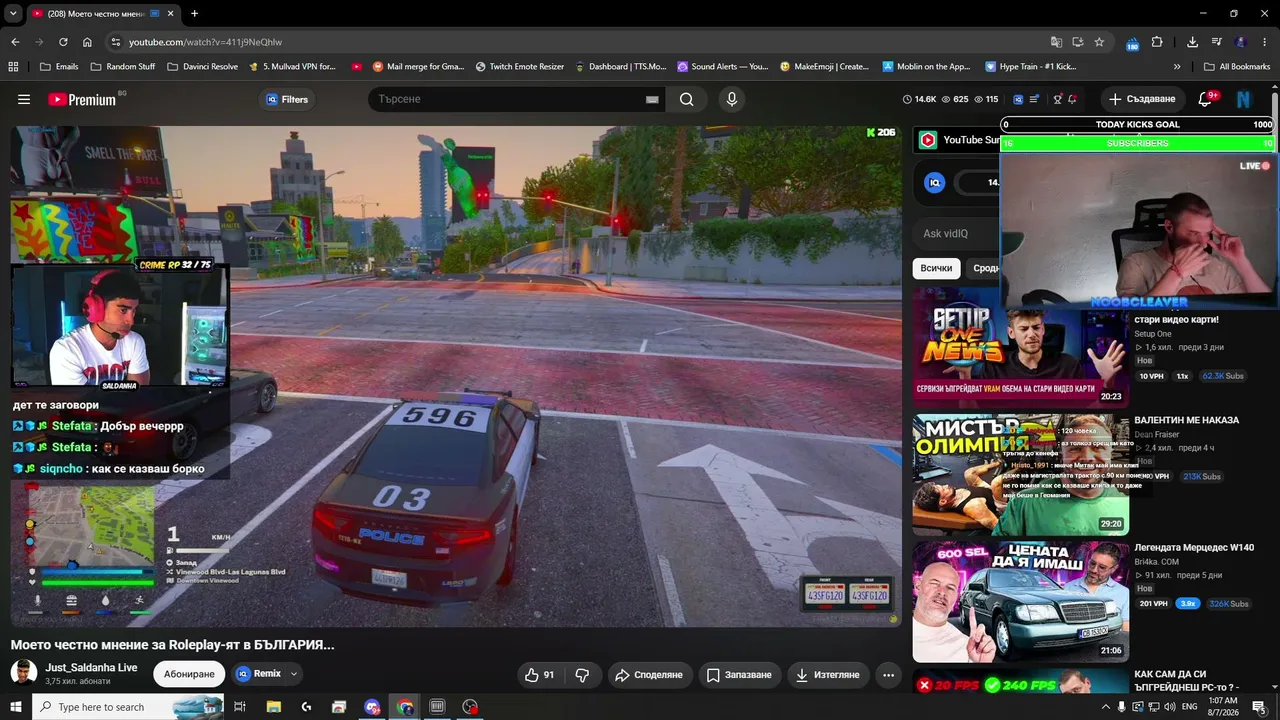Open the Setup One News video thumbnail

click(1021, 347)
